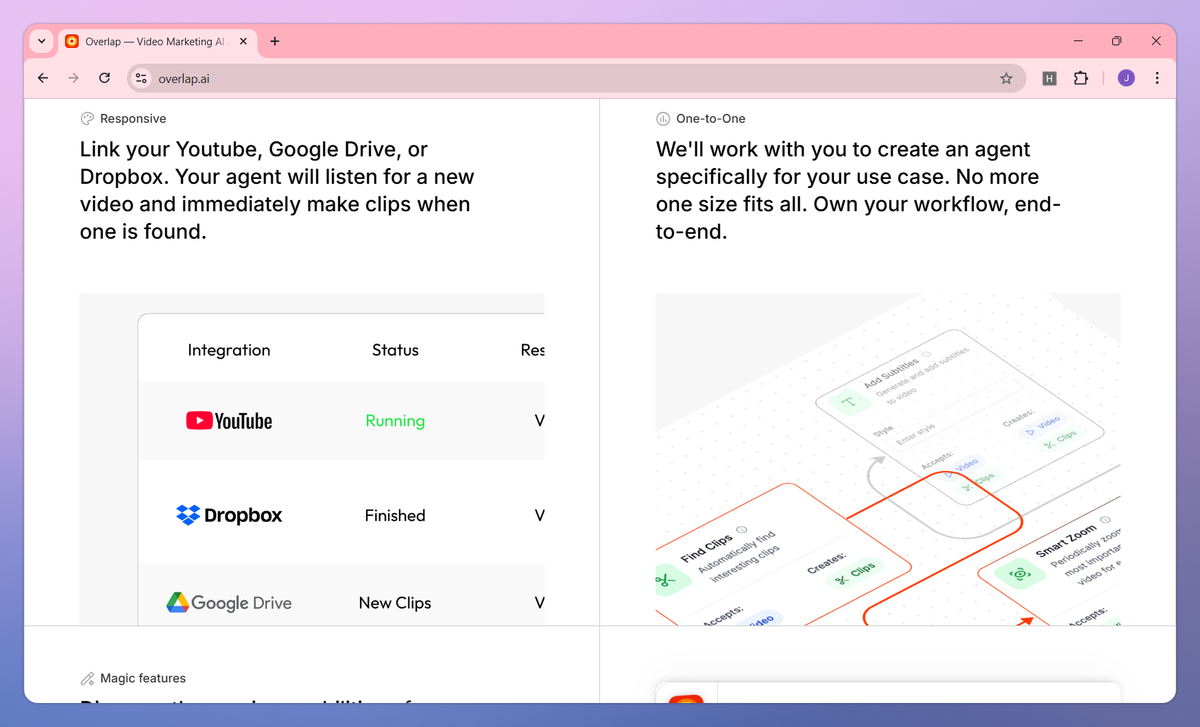Image resolution: width=1200 pixels, height=727 pixels.
Task: Click the Video tag under Add Subtitles Creates
Action: tap(1042, 426)
